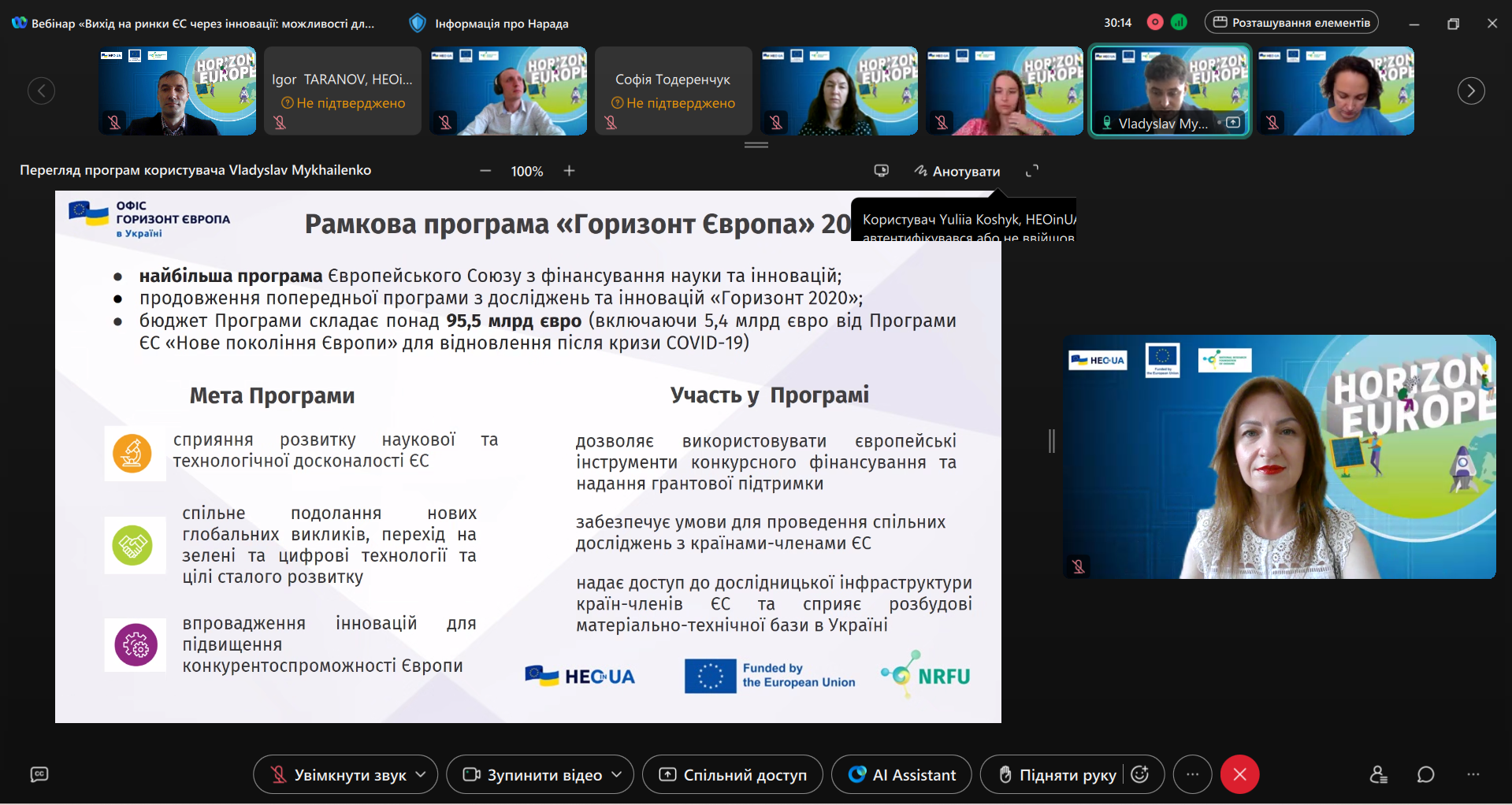Open participants panel icon
Screen dimensions: 1512x805
pos(1379,775)
